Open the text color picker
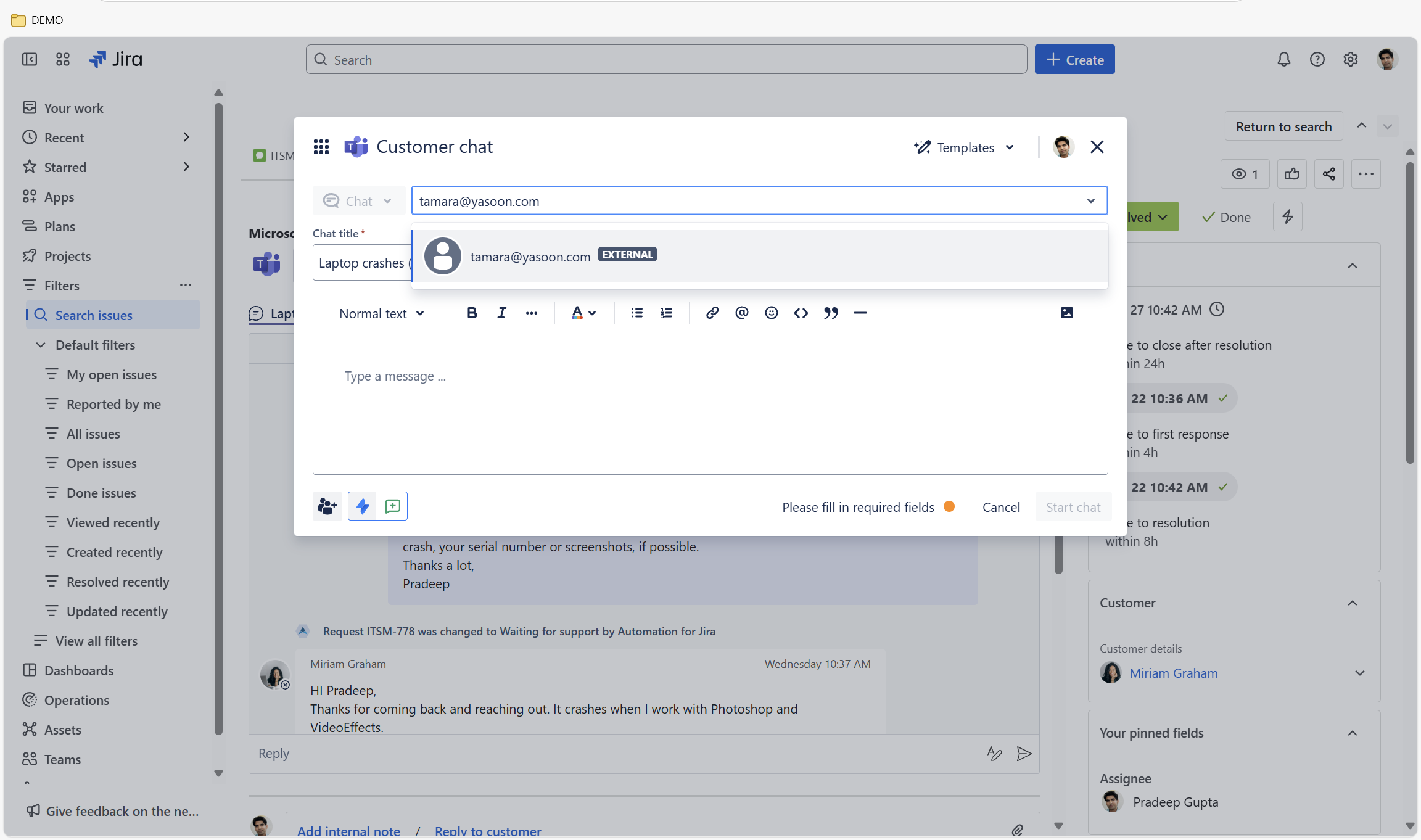The image size is (1421, 840). [583, 313]
